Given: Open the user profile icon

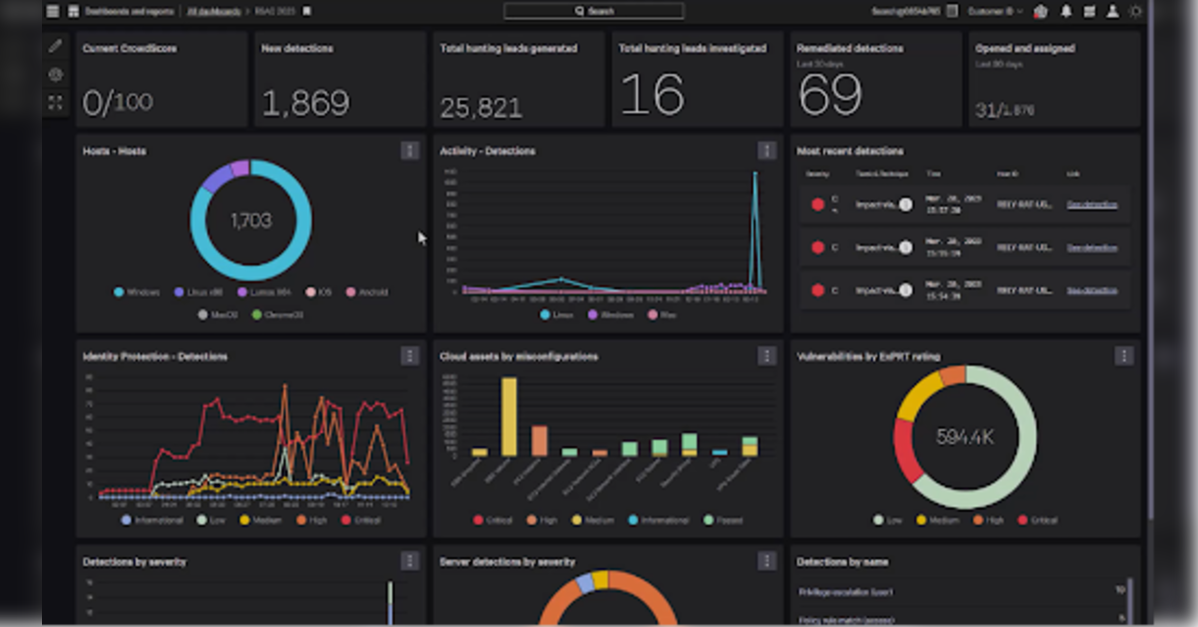Looking at the screenshot, I should pos(1112,11).
